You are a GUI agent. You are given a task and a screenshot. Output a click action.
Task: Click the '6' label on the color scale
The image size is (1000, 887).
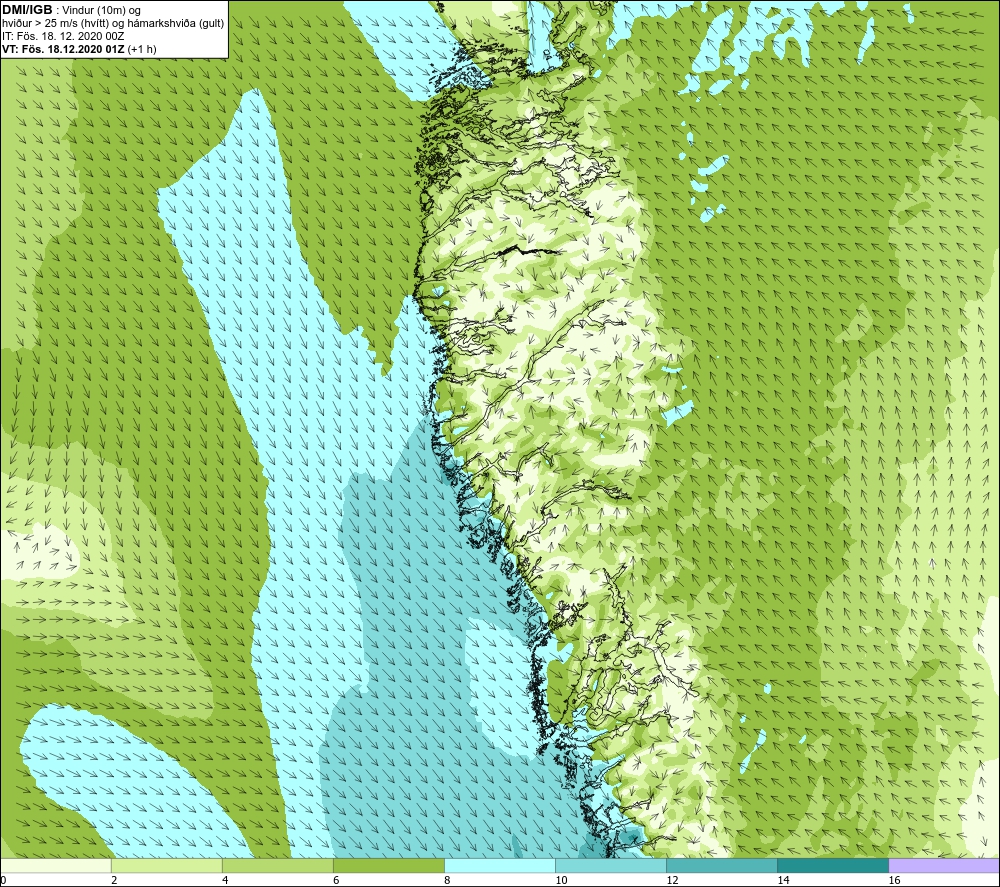pyautogui.click(x=336, y=881)
